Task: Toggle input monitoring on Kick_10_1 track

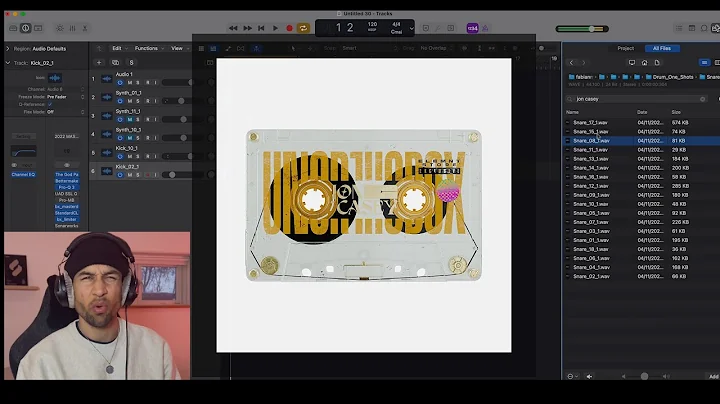Action: 155,157
